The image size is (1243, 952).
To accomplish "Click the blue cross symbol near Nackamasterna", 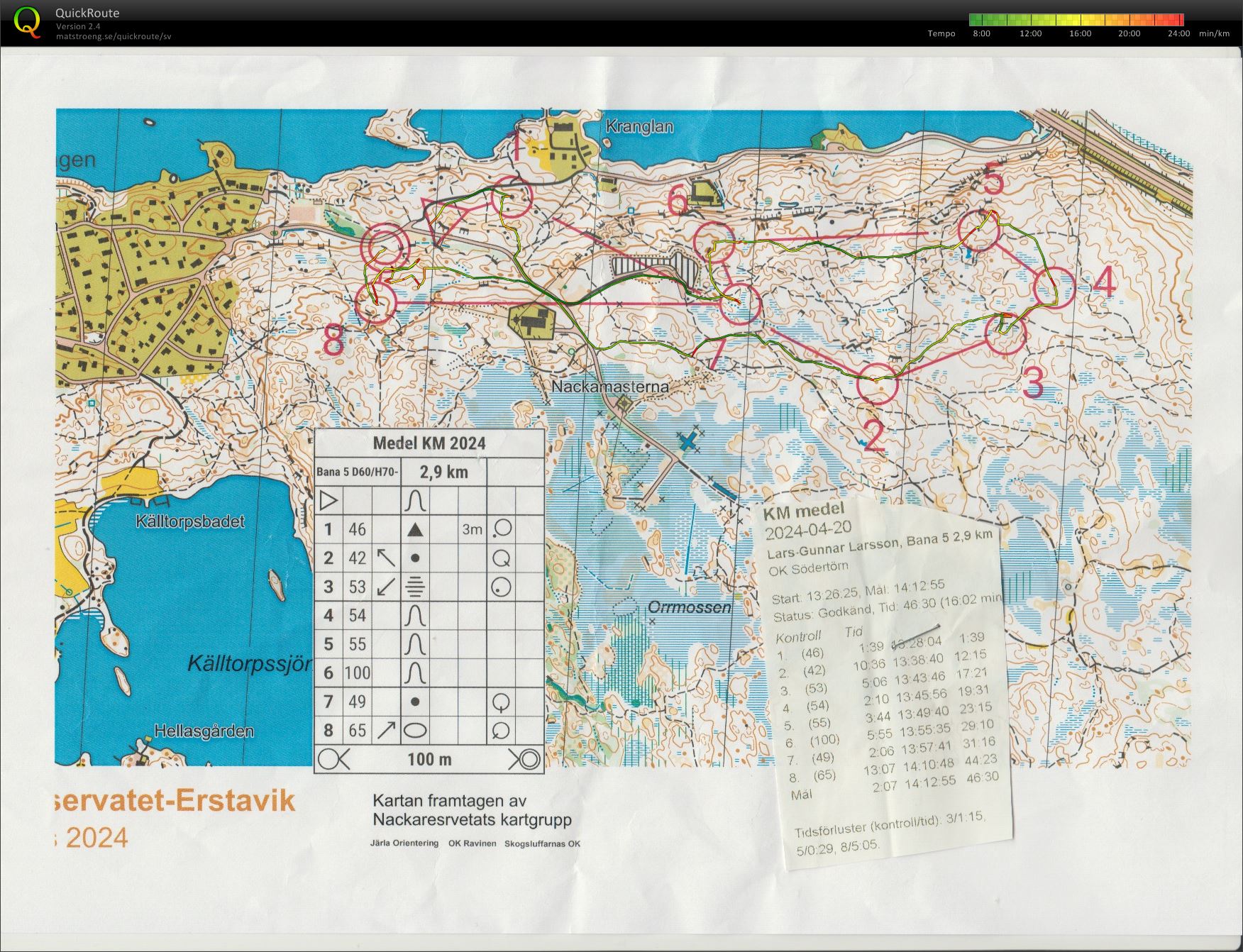I will pos(687,443).
